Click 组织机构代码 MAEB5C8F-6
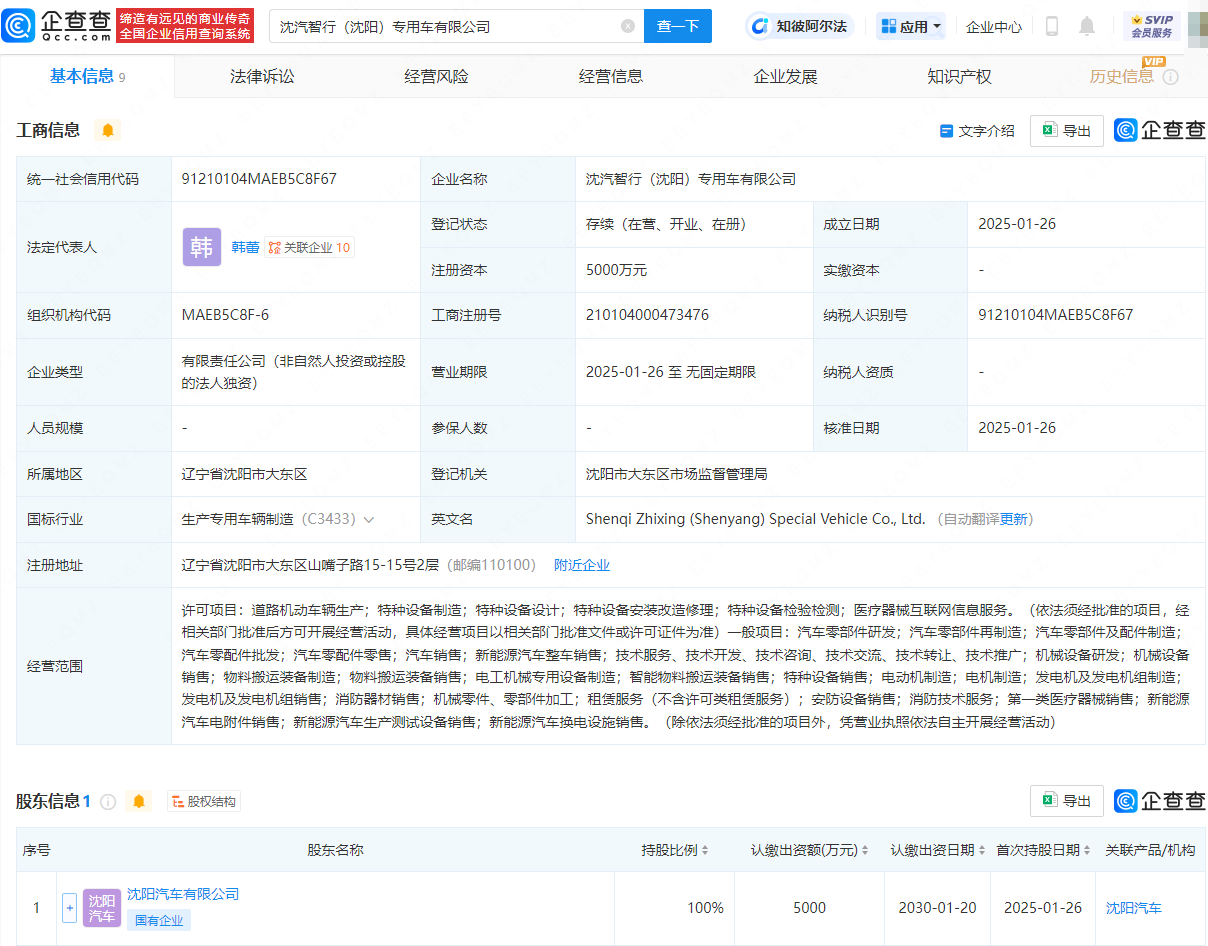This screenshot has width=1208, height=946. click(x=225, y=315)
